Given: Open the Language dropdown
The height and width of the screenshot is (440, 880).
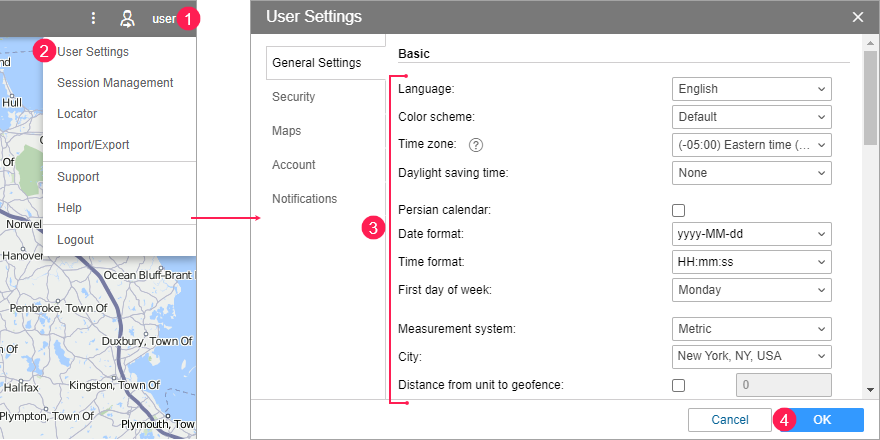Looking at the screenshot, I should [x=751, y=89].
